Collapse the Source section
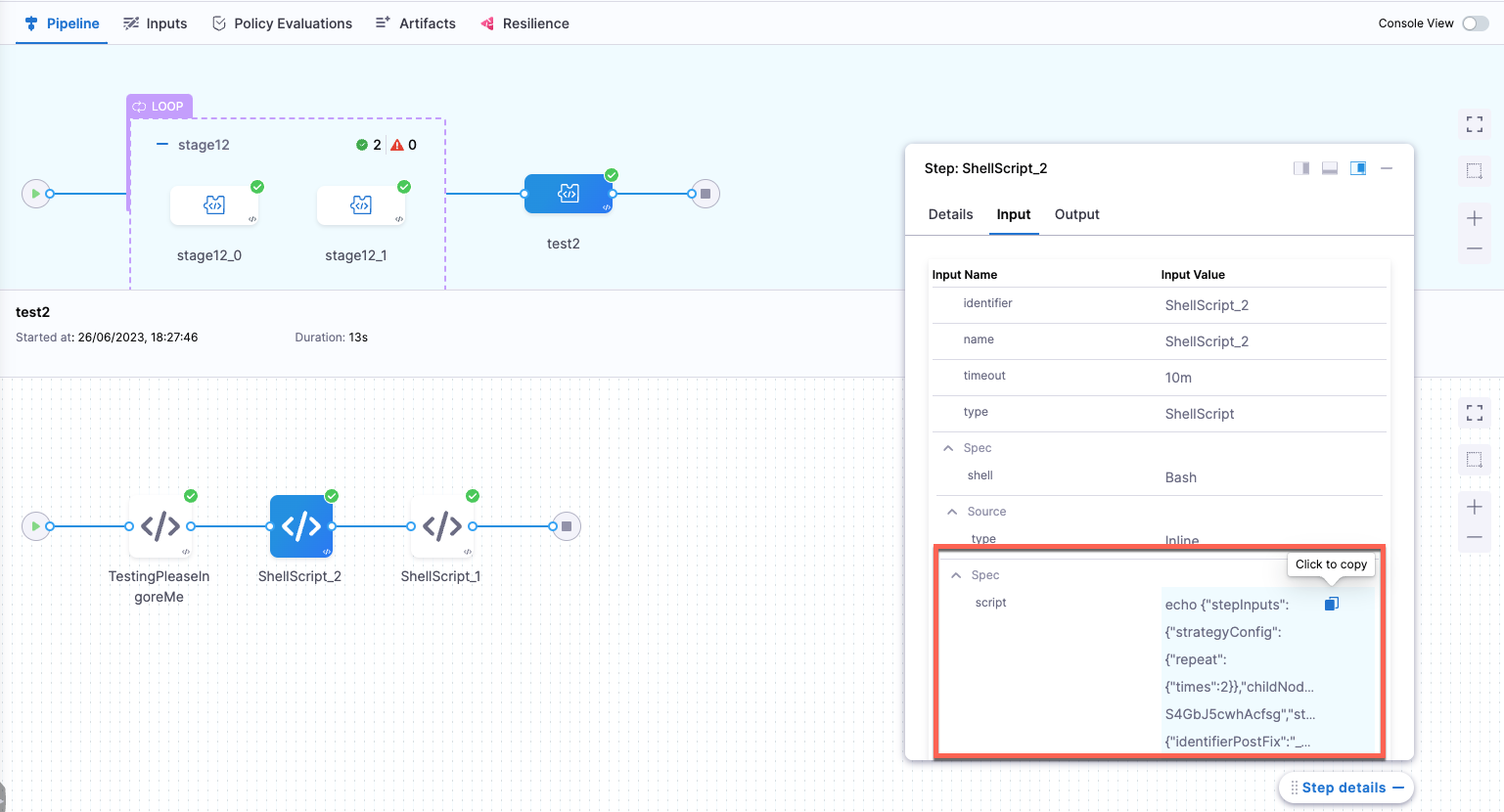The width and height of the screenshot is (1504, 812). (x=952, y=512)
